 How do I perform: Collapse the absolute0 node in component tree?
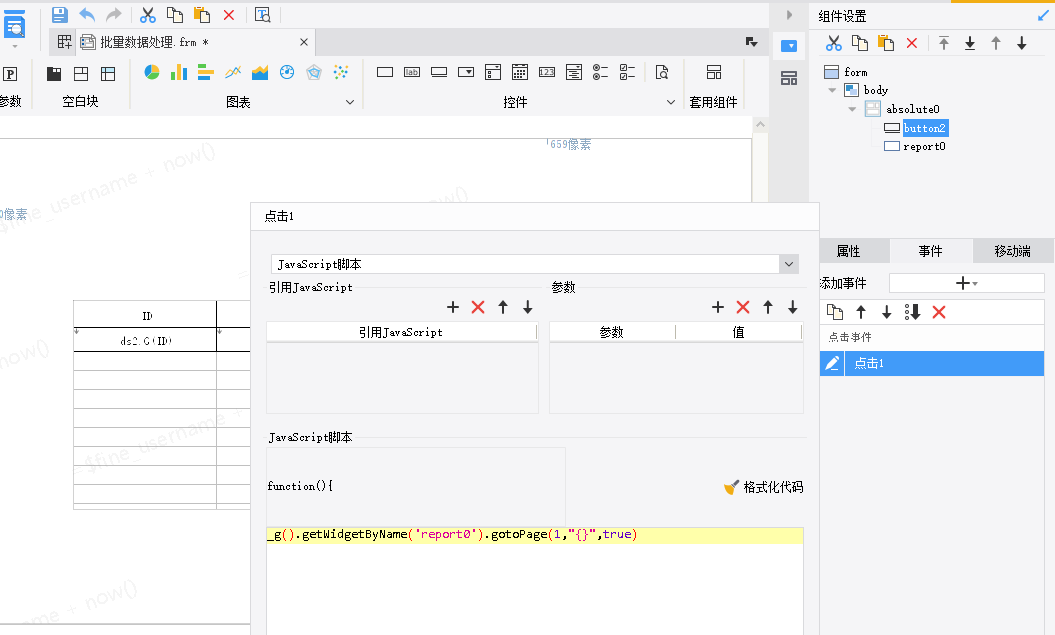tap(852, 109)
